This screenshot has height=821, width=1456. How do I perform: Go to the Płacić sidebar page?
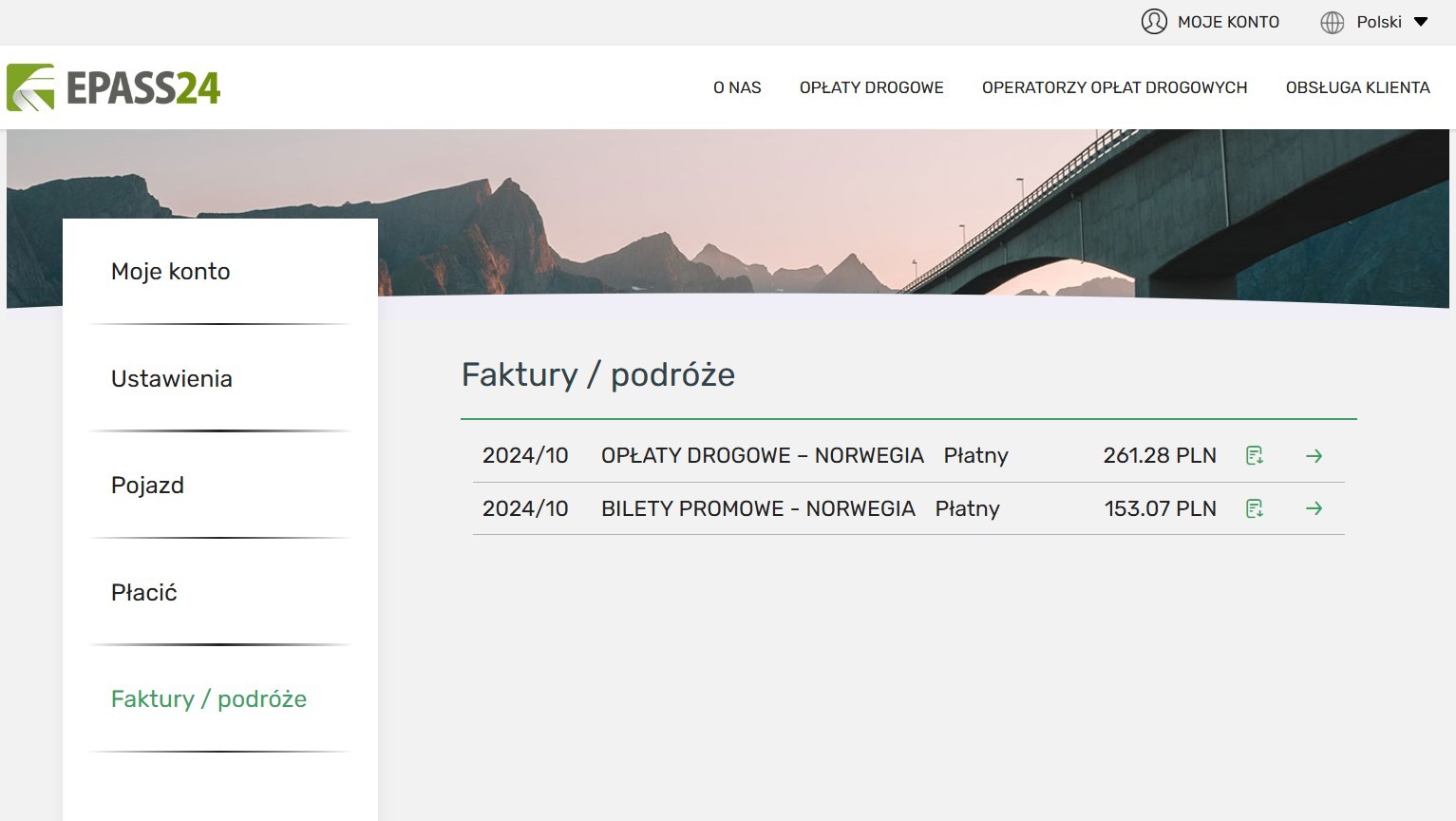143,592
